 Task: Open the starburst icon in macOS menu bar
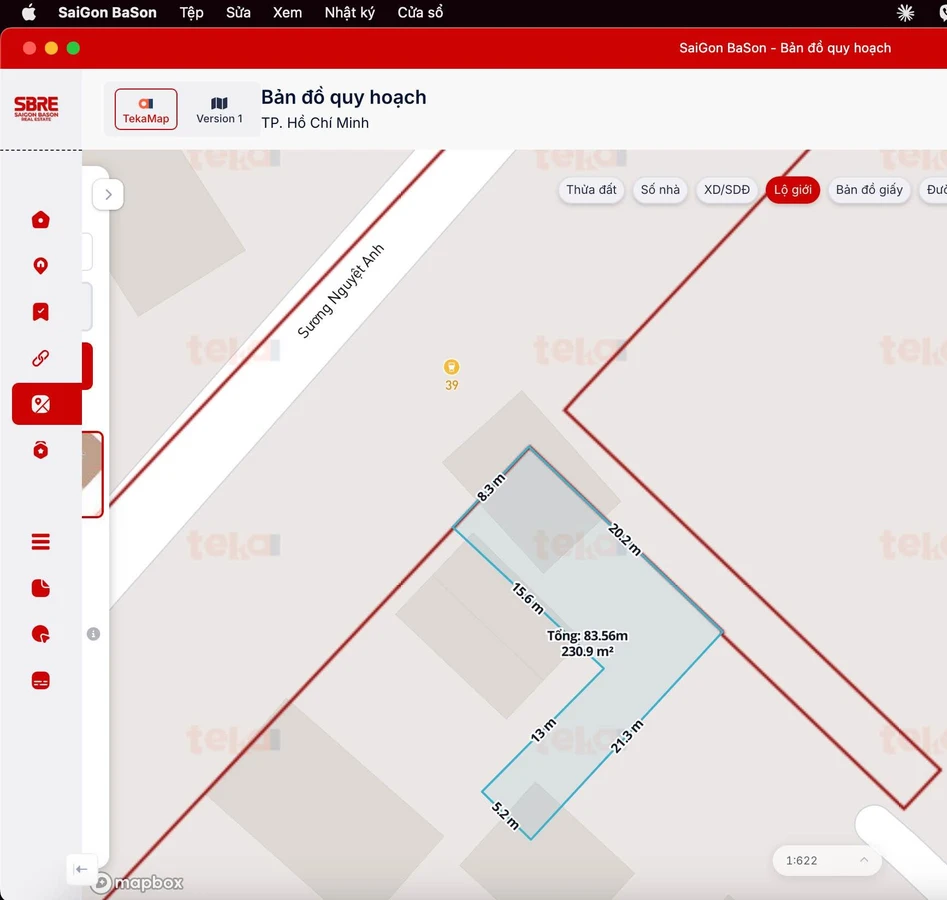(905, 13)
